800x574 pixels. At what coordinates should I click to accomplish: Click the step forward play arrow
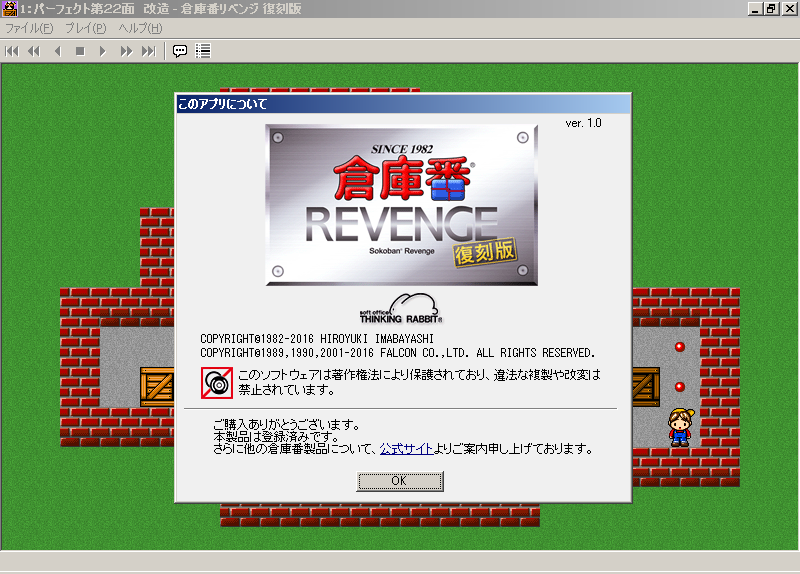click(x=102, y=50)
